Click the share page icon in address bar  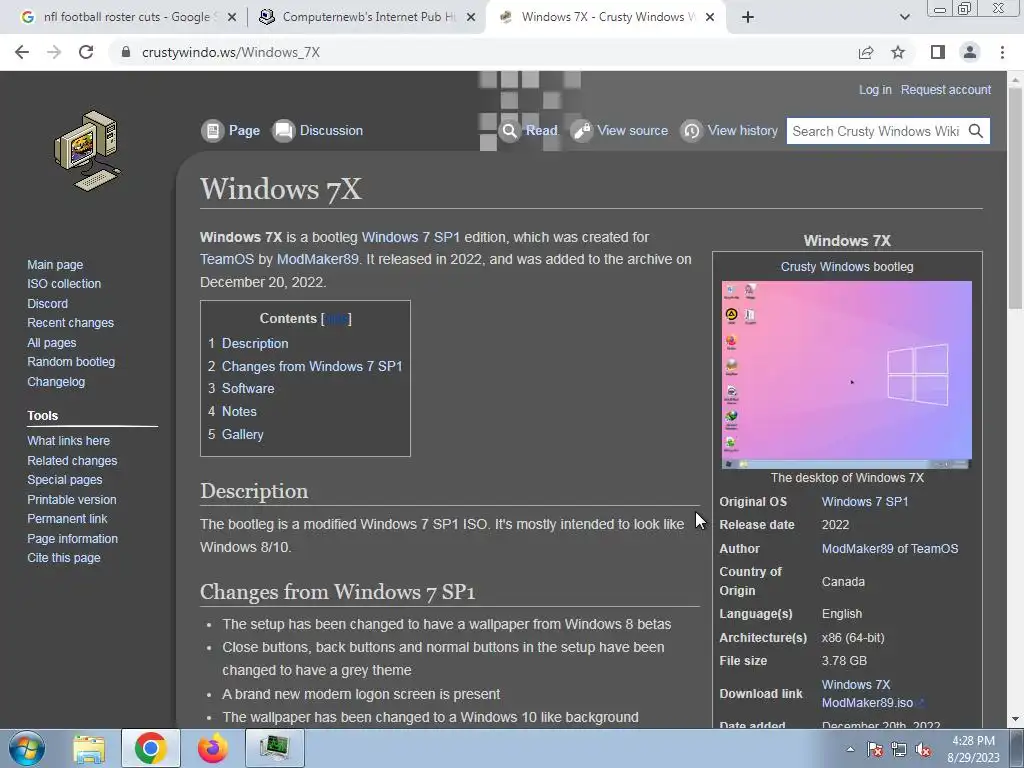pos(866,52)
